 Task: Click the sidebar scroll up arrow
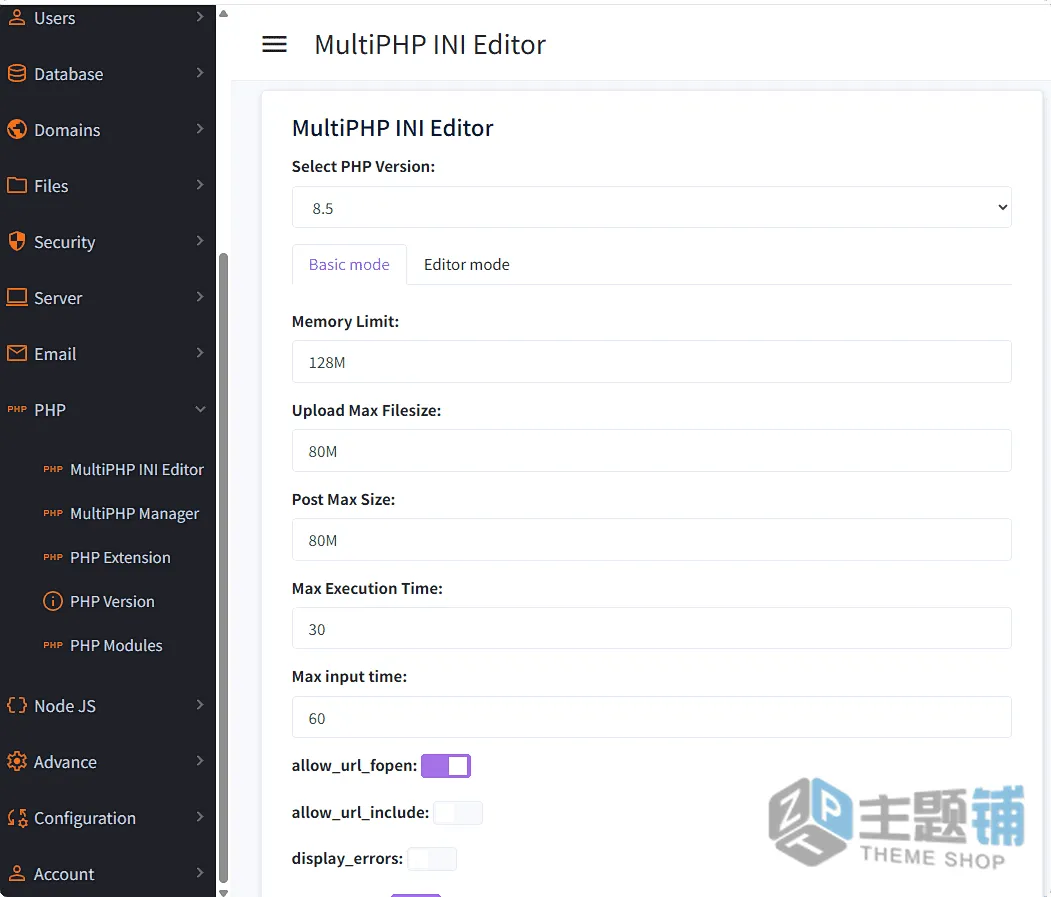click(x=224, y=13)
